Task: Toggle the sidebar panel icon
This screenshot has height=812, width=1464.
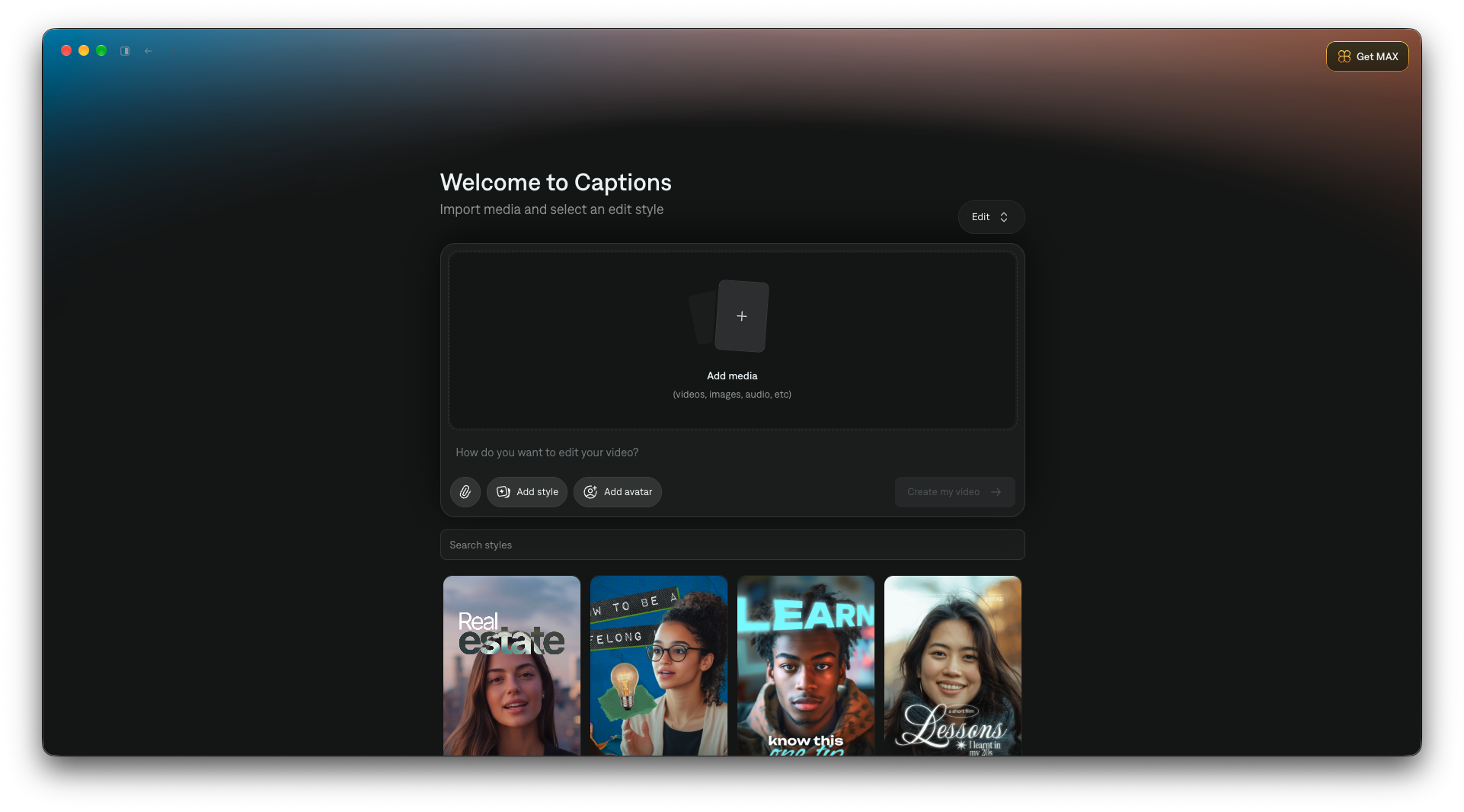Action: (x=125, y=51)
